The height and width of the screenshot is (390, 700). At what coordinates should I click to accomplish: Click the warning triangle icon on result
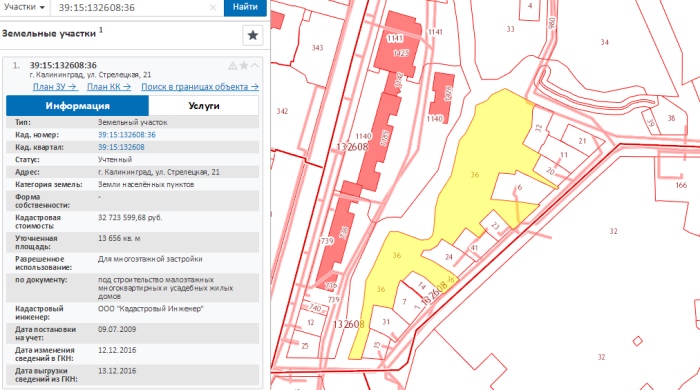coord(233,66)
